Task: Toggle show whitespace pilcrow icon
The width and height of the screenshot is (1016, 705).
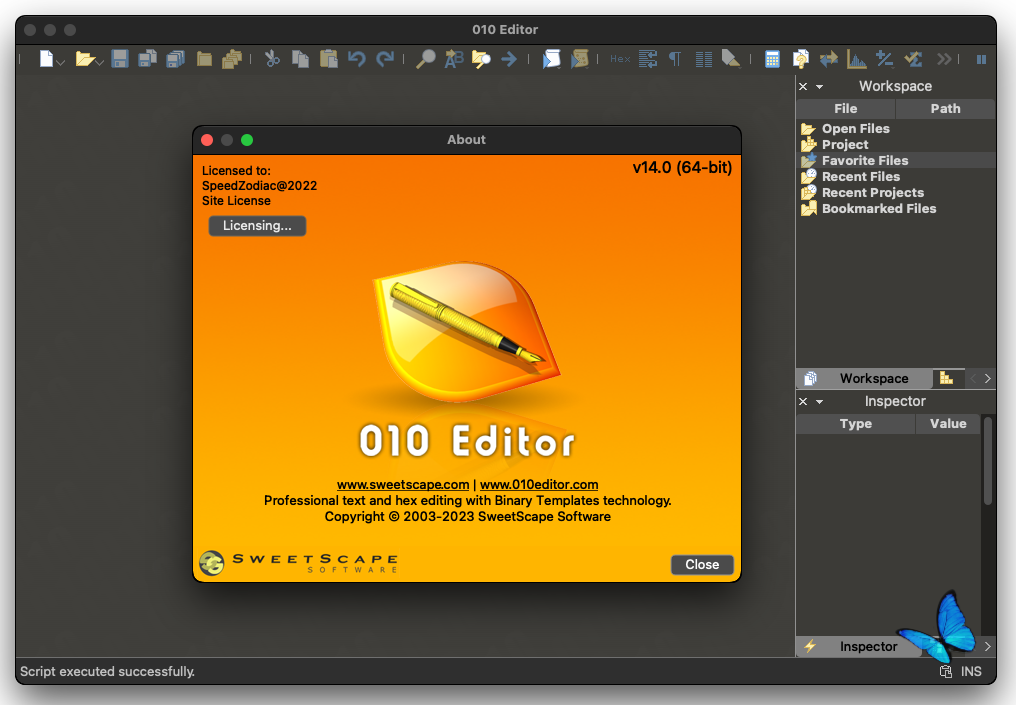Action: pyautogui.click(x=675, y=59)
